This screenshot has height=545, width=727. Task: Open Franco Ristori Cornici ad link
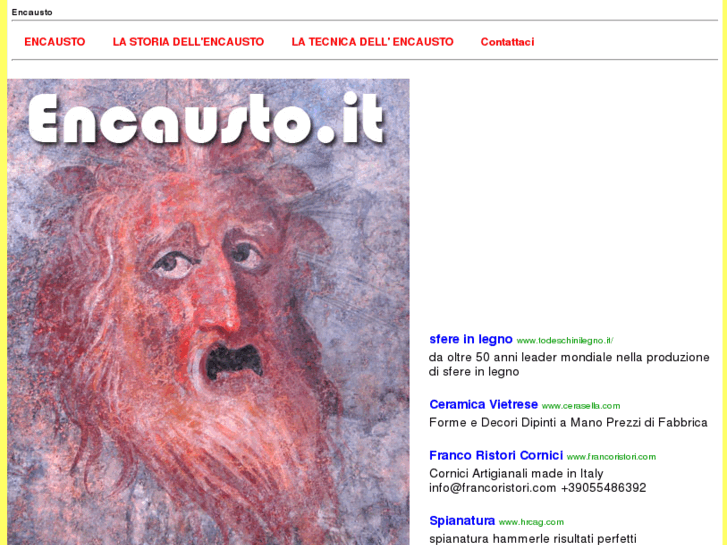(496, 455)
